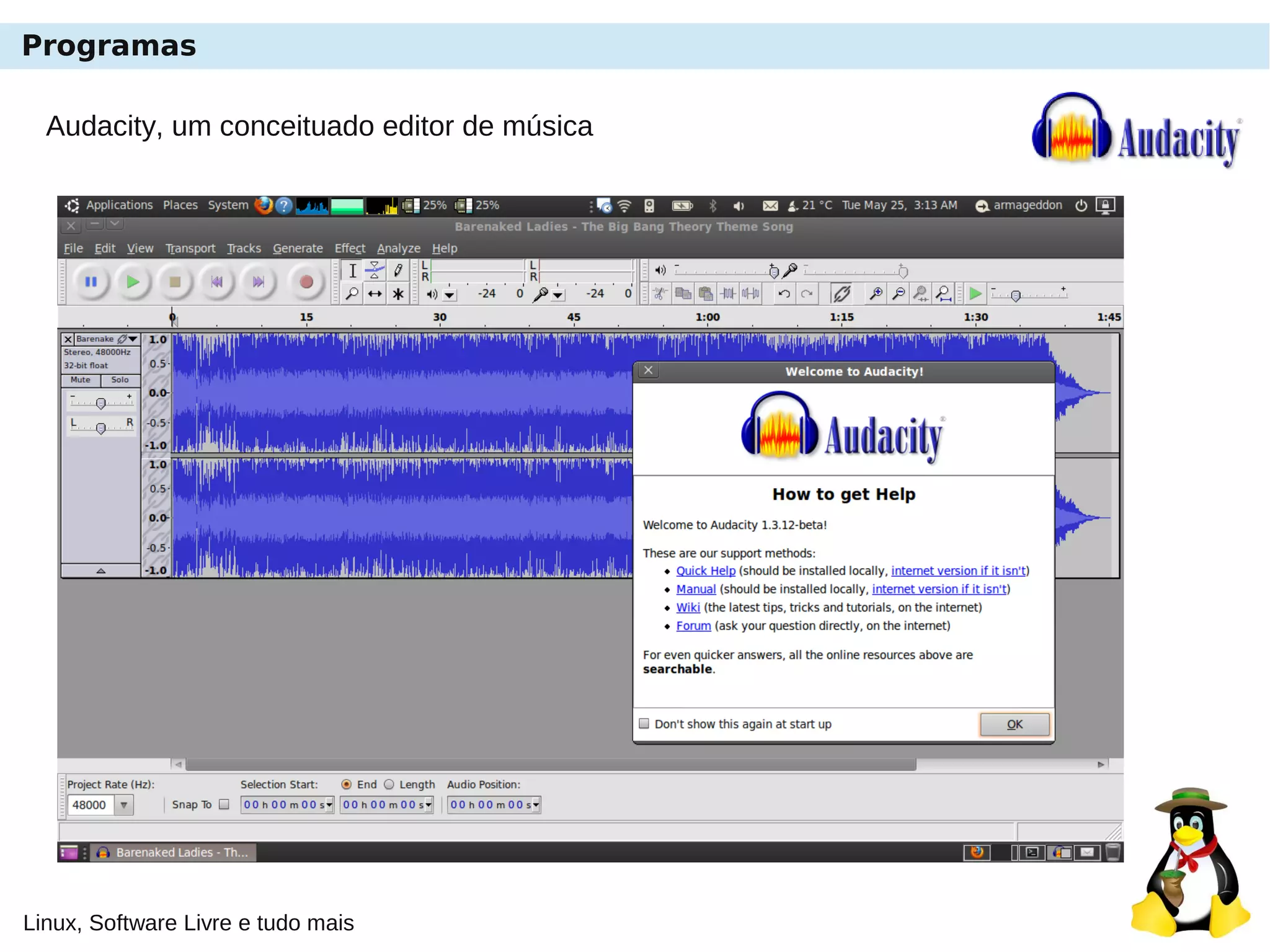Viewport: 1270px width, 952px height.
Task: Click the Barenaked Ladies taskbar button
Action: (x=173, y=853)
